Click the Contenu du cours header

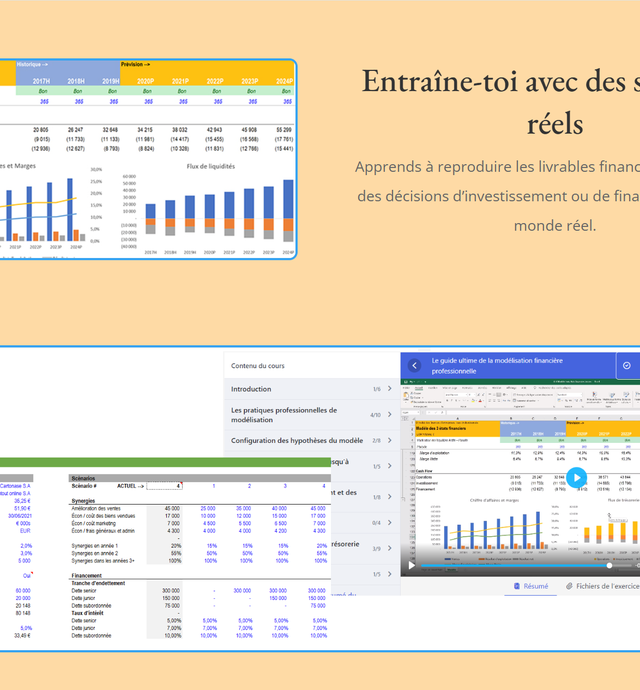coord(258,366)
